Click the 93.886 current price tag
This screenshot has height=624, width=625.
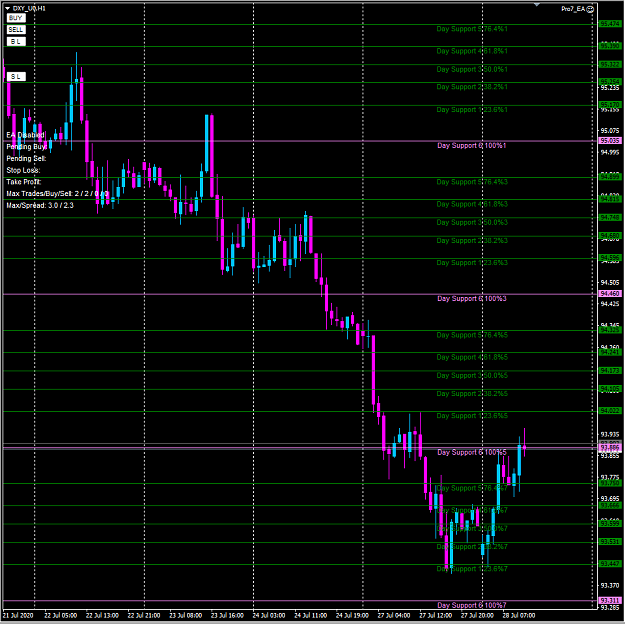(610, 448)
